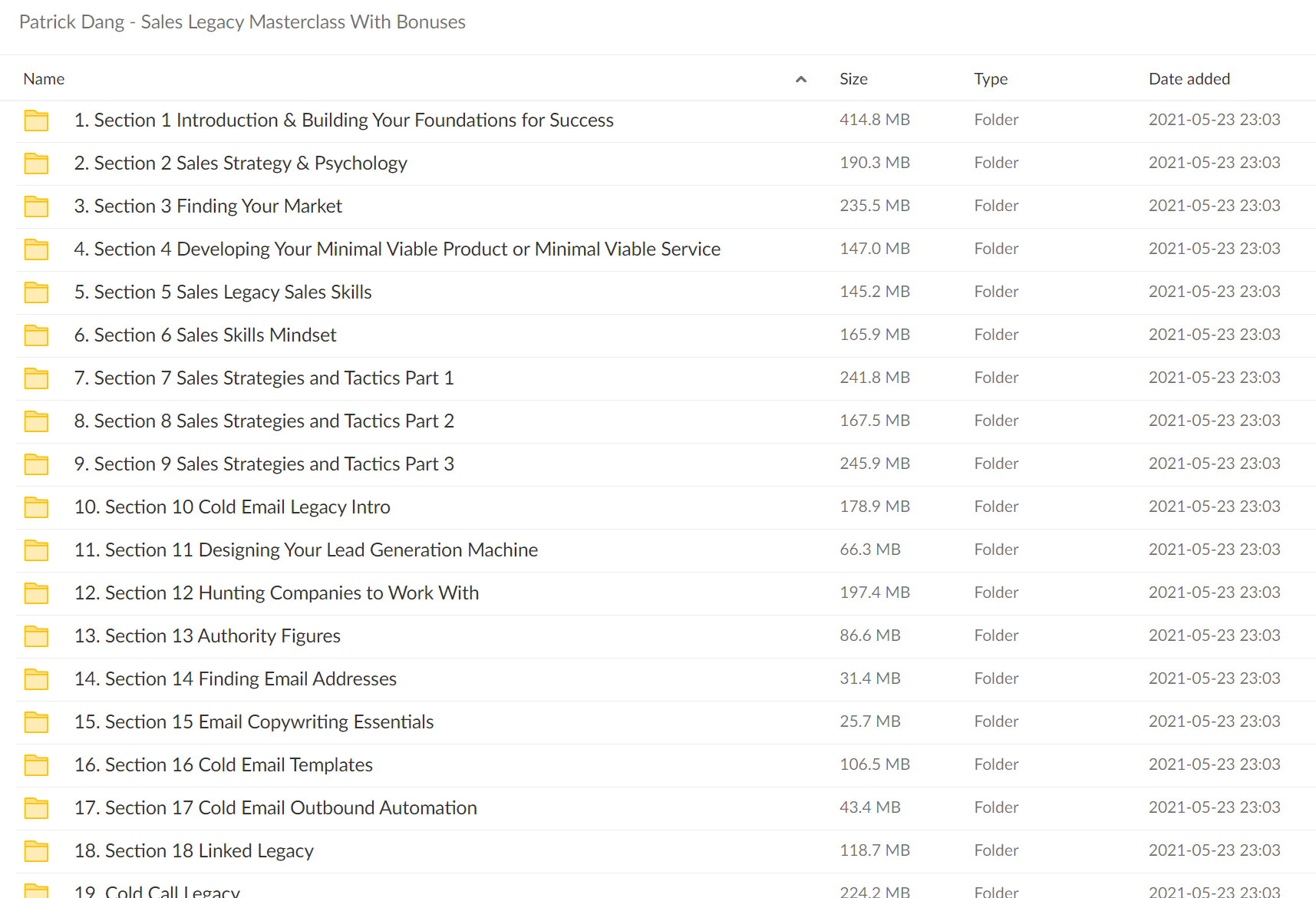Click the Patrick Dang Sales Legacy Masterclass title
1316x898 pixels.
[242, 22]
